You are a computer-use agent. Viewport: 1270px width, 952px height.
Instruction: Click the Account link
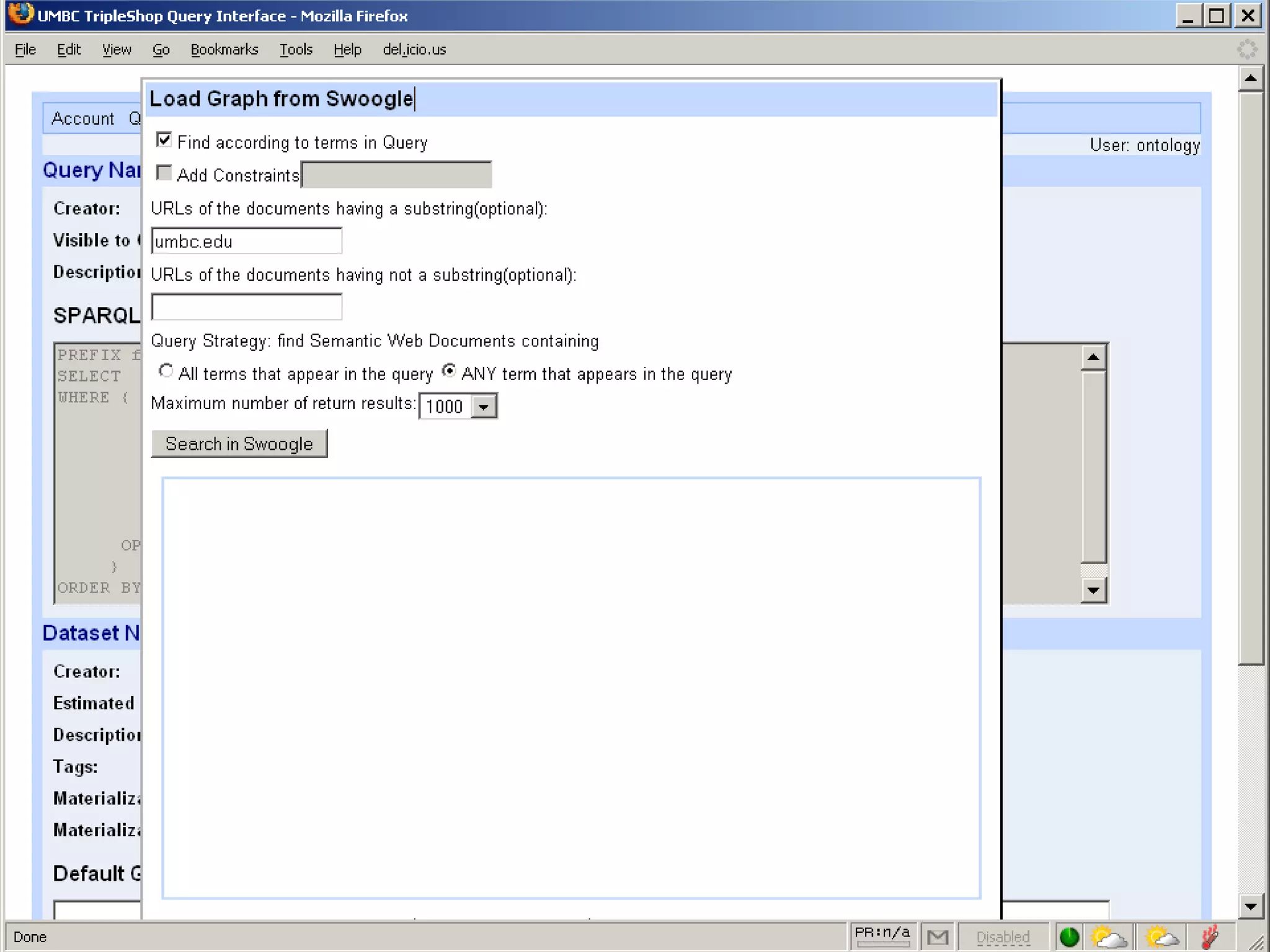(82, 118)
